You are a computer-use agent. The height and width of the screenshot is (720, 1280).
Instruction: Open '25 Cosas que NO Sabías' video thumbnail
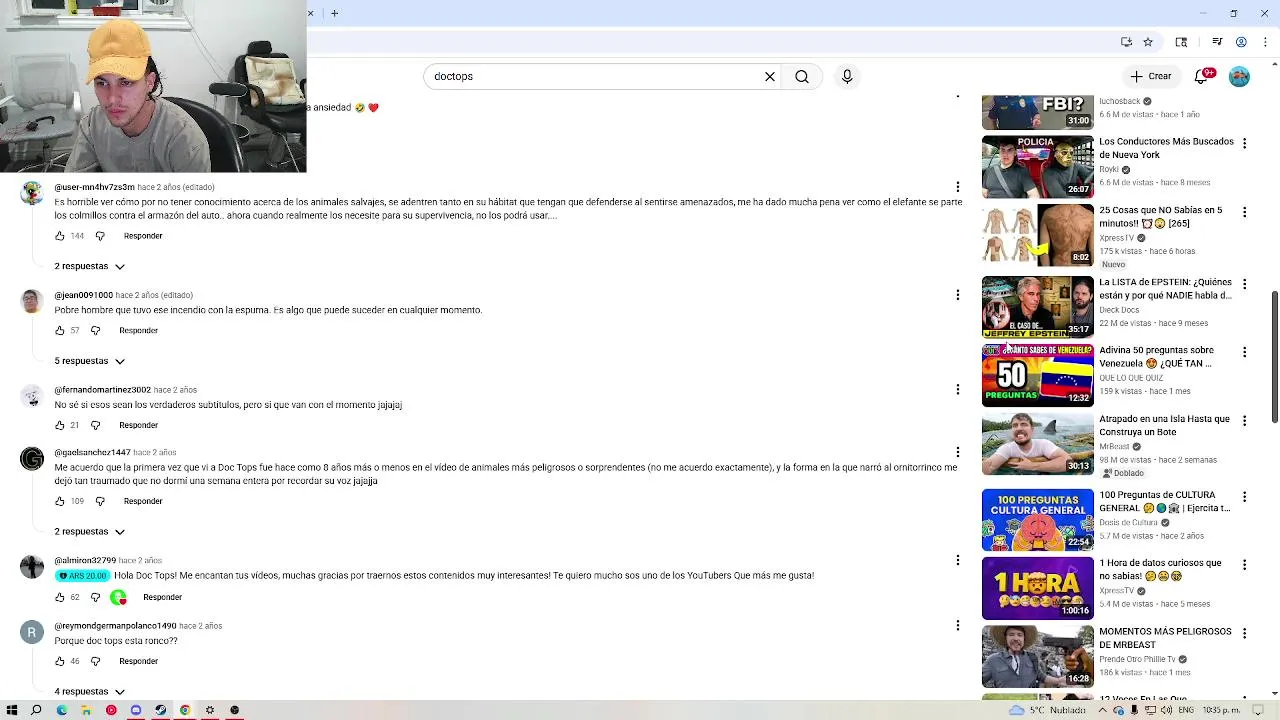(x=1038, y=235)
